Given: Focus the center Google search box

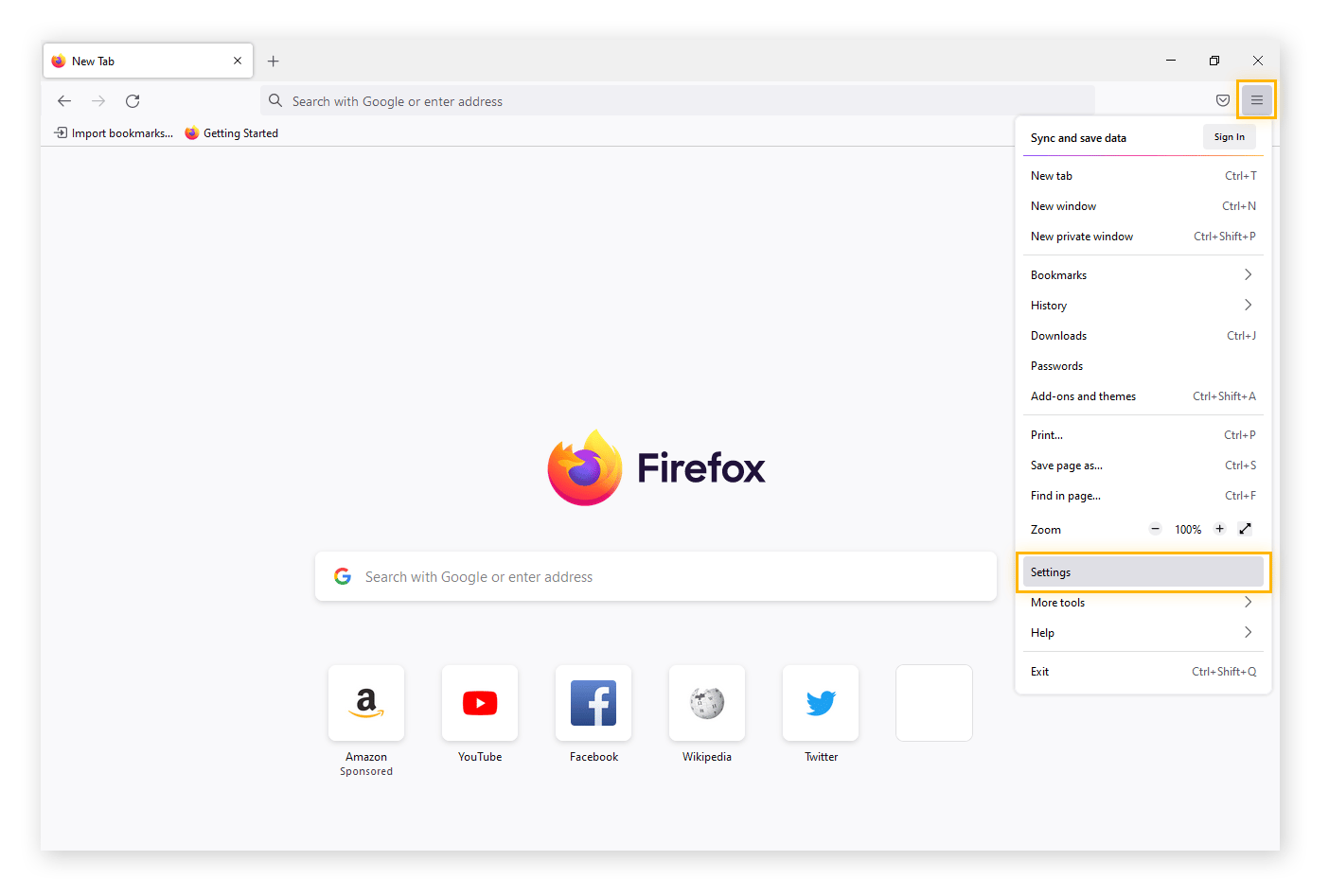Looking at the screenshot, I should 655,576.
